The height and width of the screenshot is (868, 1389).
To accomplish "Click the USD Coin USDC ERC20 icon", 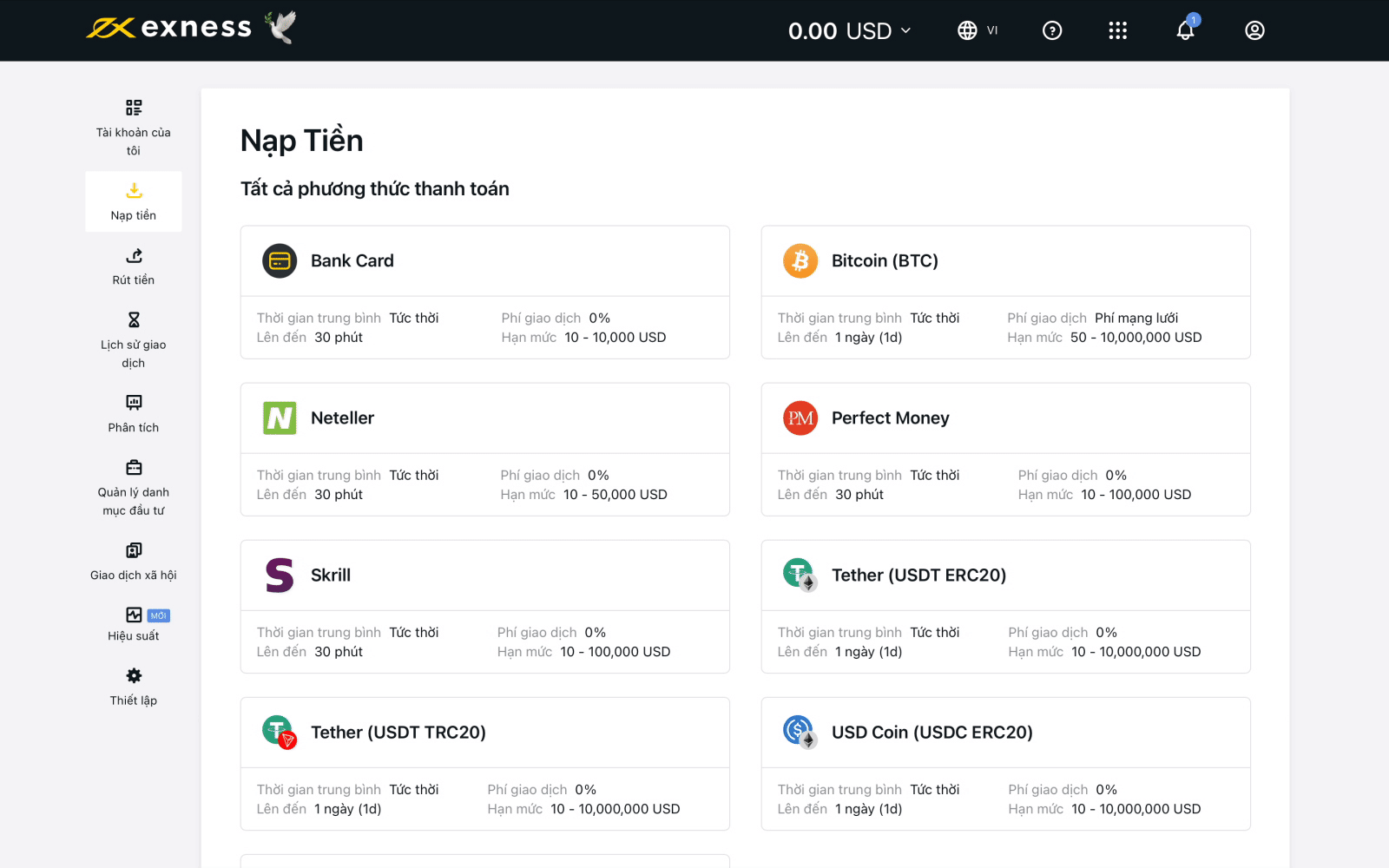I will [x=800, y=732].
